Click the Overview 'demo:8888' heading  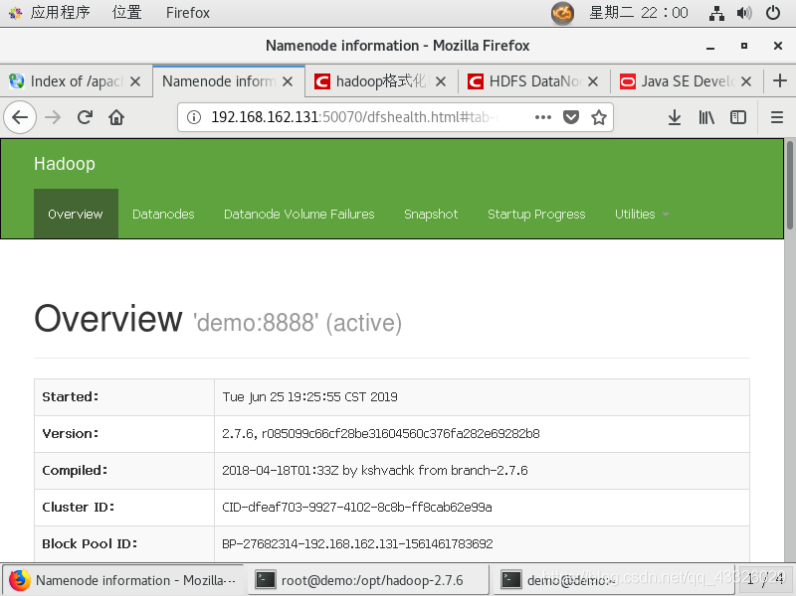point(218,319)
